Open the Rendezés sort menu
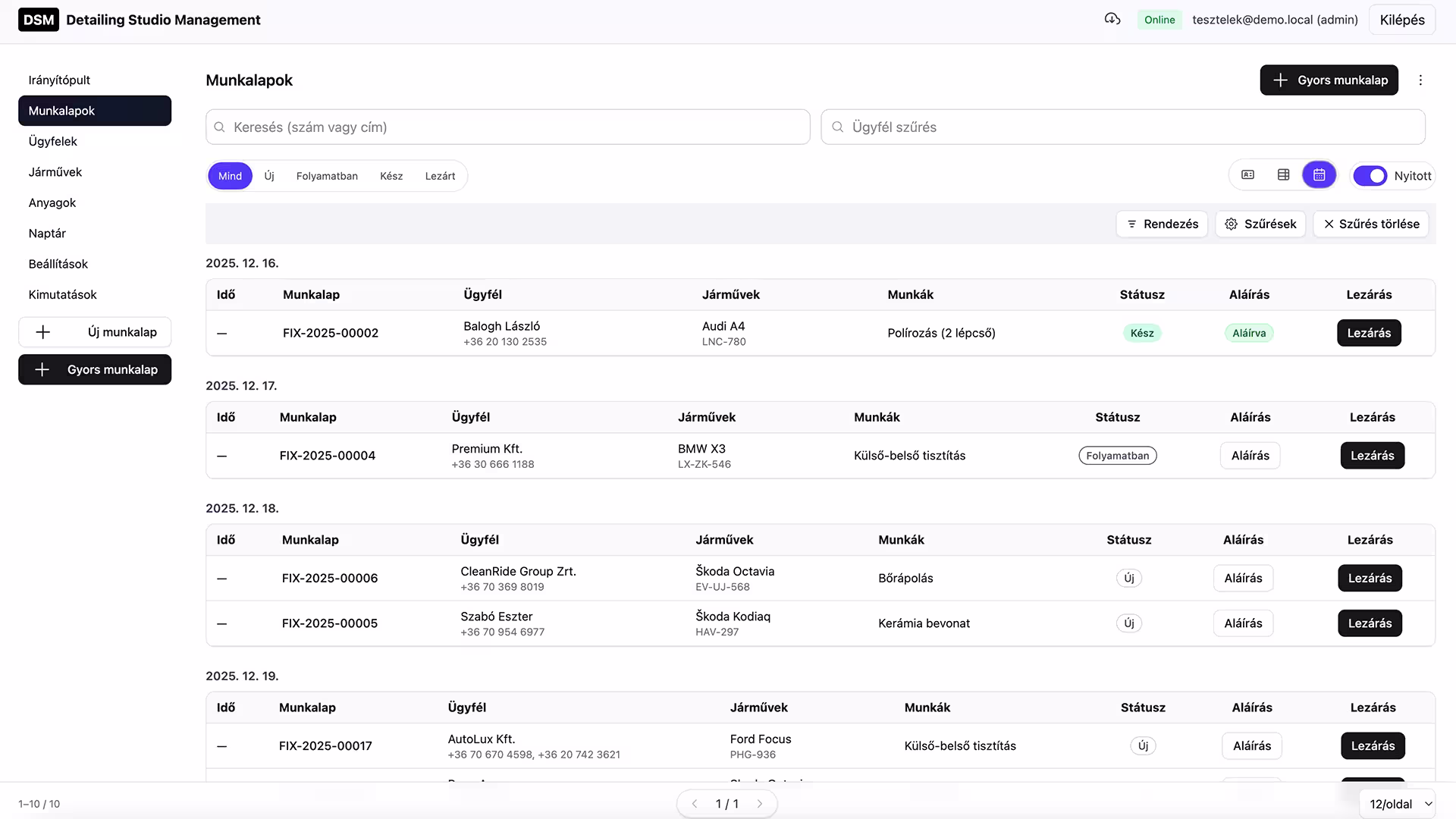 tap(1162, 224)
